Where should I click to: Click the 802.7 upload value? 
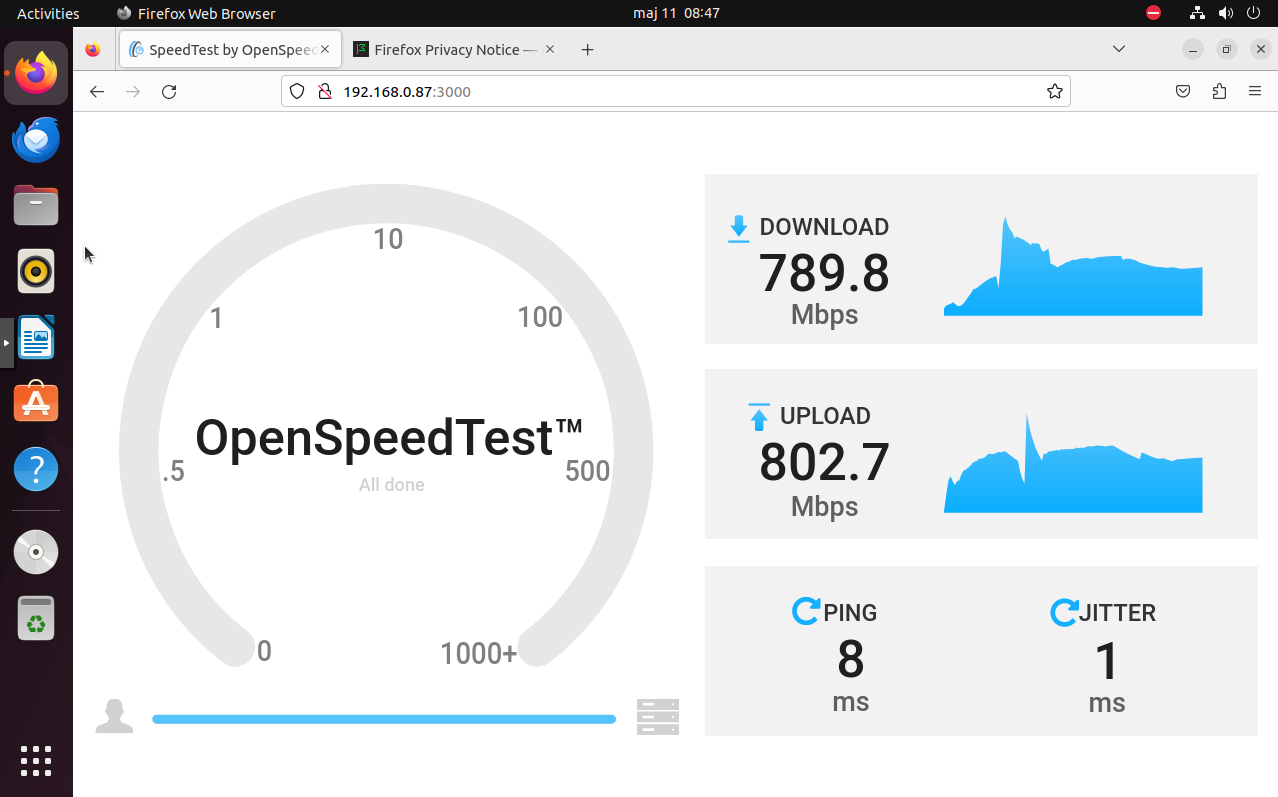point(824,462)
